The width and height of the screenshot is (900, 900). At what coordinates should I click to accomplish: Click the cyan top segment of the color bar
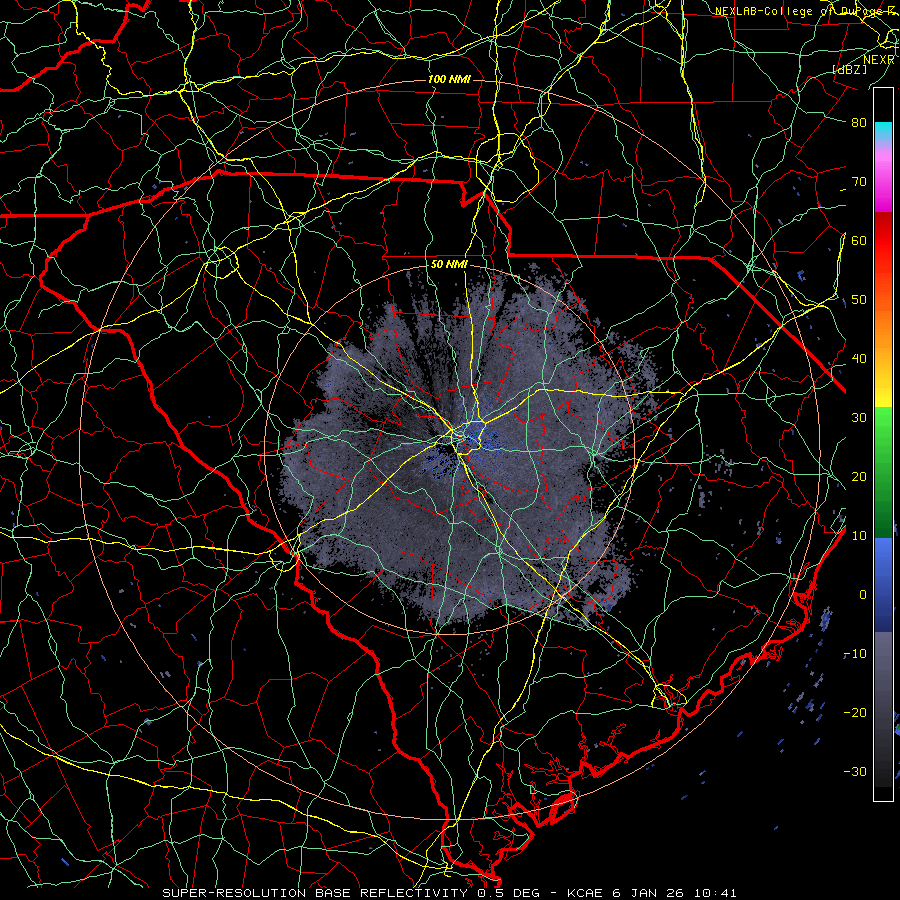pyautogui.click(x=883, y=131)
